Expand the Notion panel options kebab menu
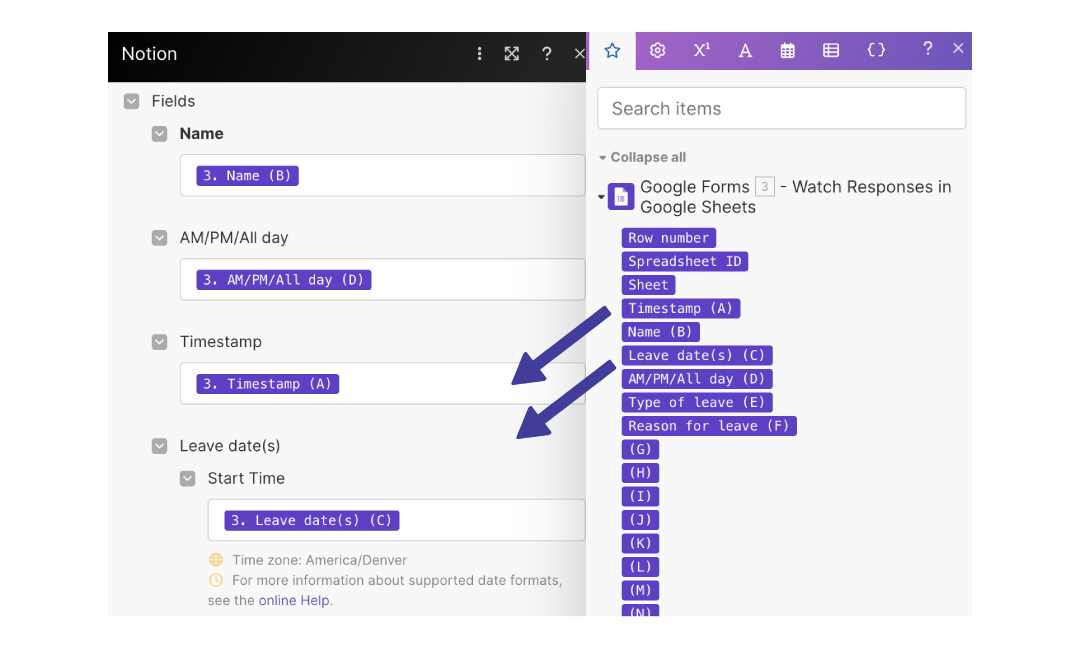Viewport: 1080px width, 648px height. pos(479,54)
